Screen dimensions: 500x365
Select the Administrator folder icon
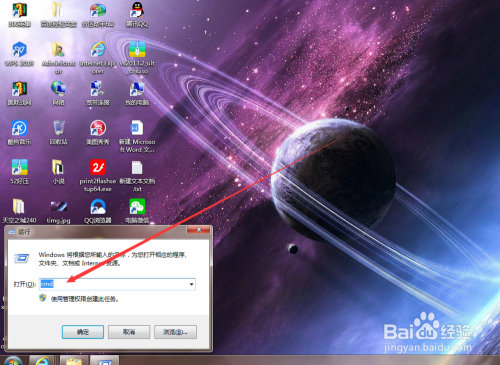click(x=59, y=57)
